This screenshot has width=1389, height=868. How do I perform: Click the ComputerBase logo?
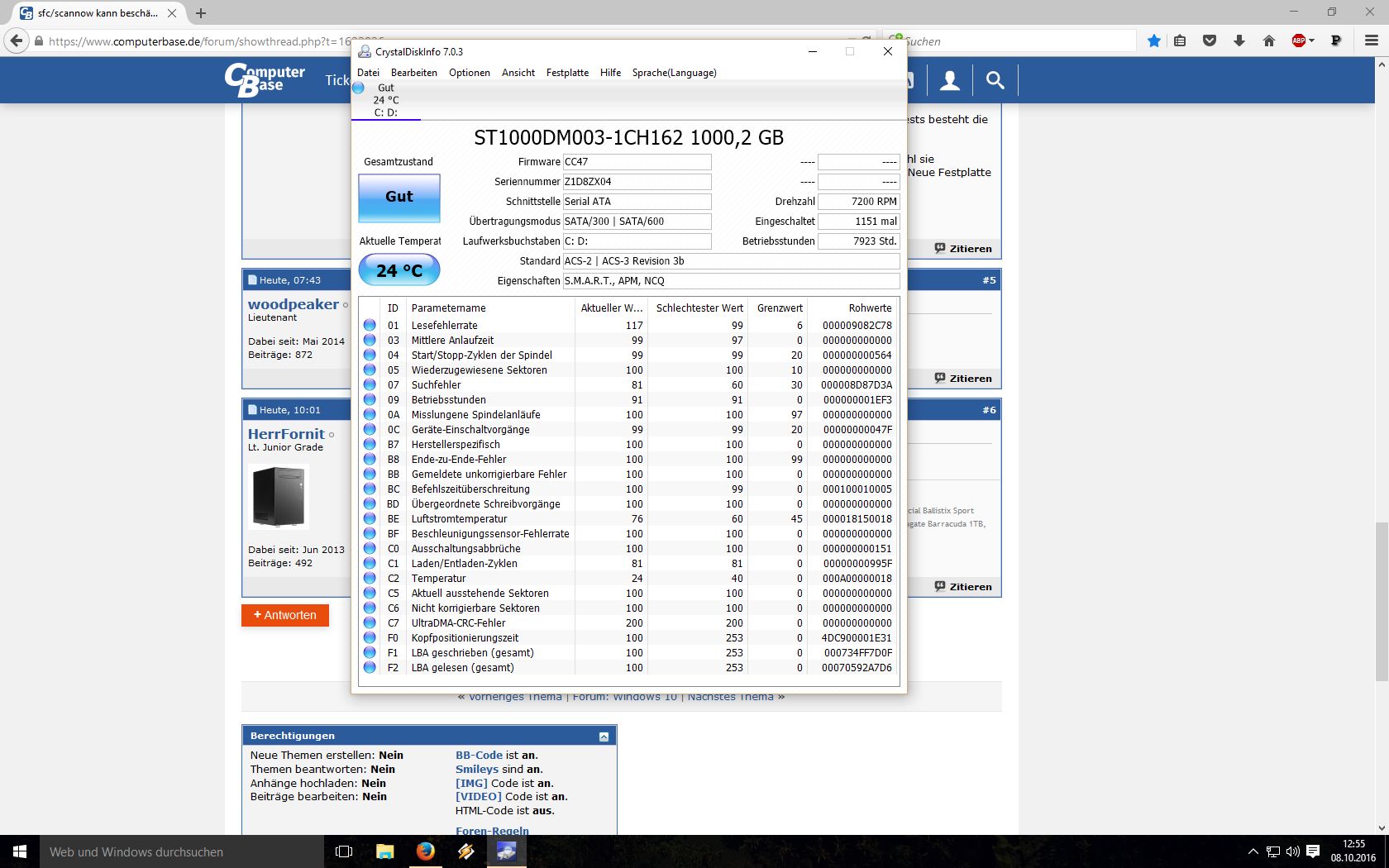click(265, 79)
